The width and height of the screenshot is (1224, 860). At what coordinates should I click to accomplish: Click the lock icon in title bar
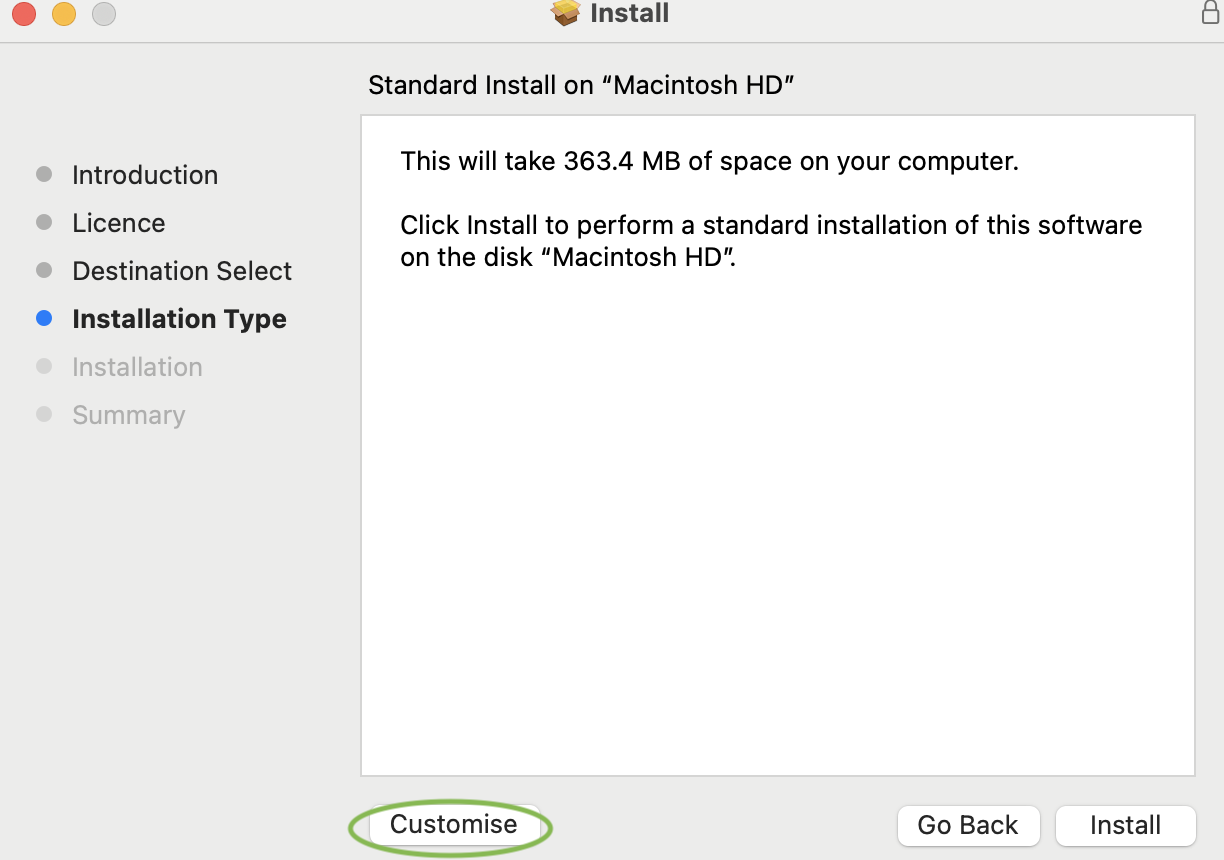(1211, 12)
